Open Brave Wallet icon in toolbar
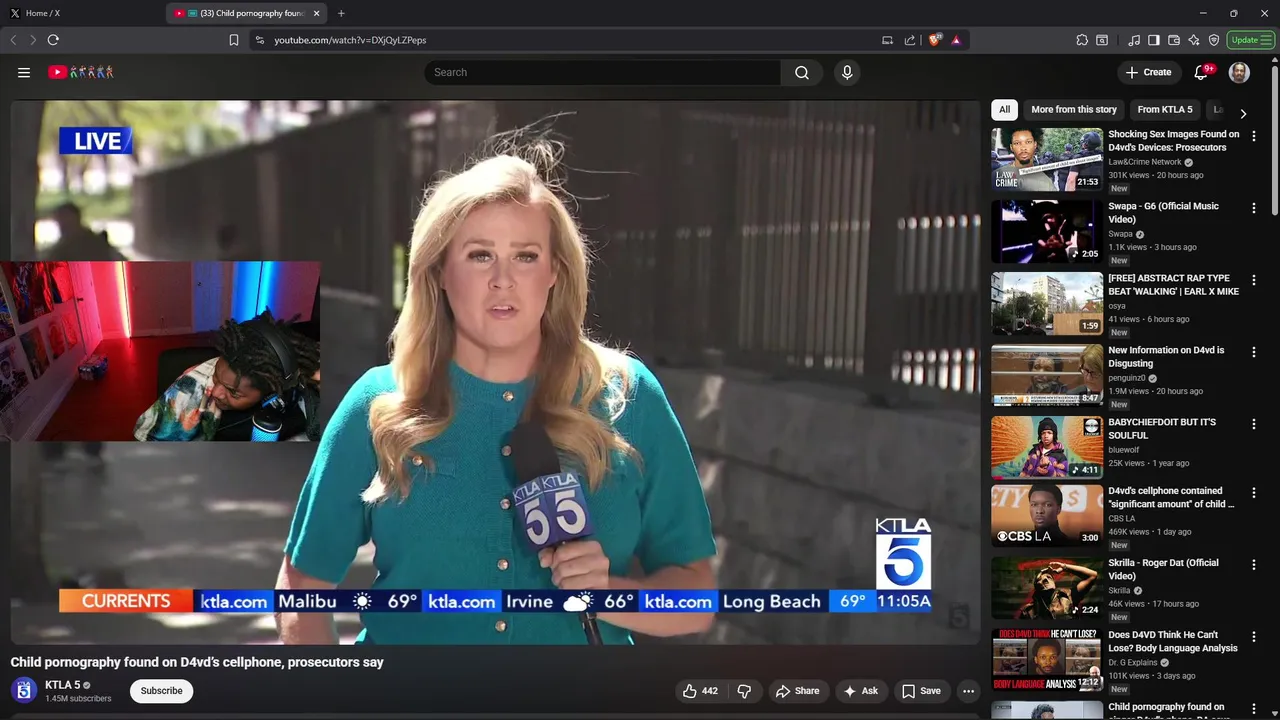 pyautogui.click(x=1174, y=40)
